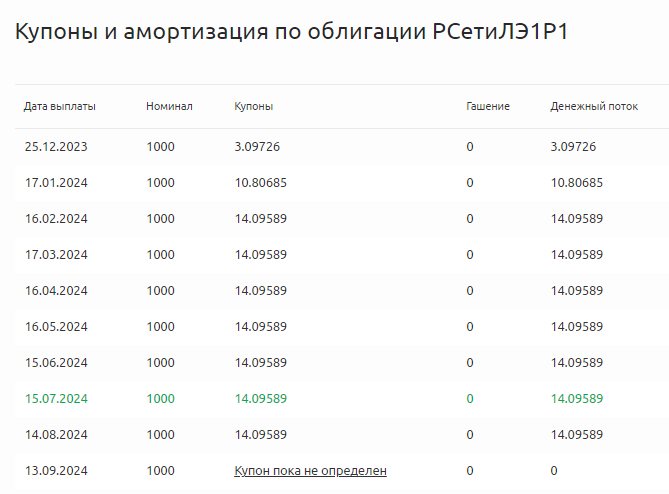Viewport: 669px width, 494px height.
Task: Click the "Денежный поток" column header
Action: click(x=595, y=106)
